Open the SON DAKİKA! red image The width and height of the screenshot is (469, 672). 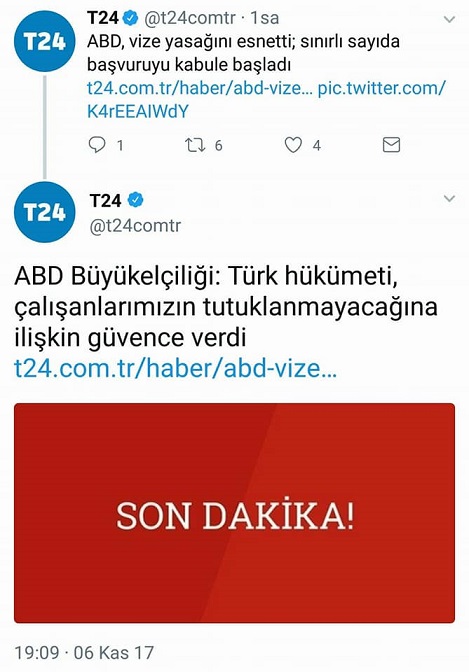coord(234,513)
